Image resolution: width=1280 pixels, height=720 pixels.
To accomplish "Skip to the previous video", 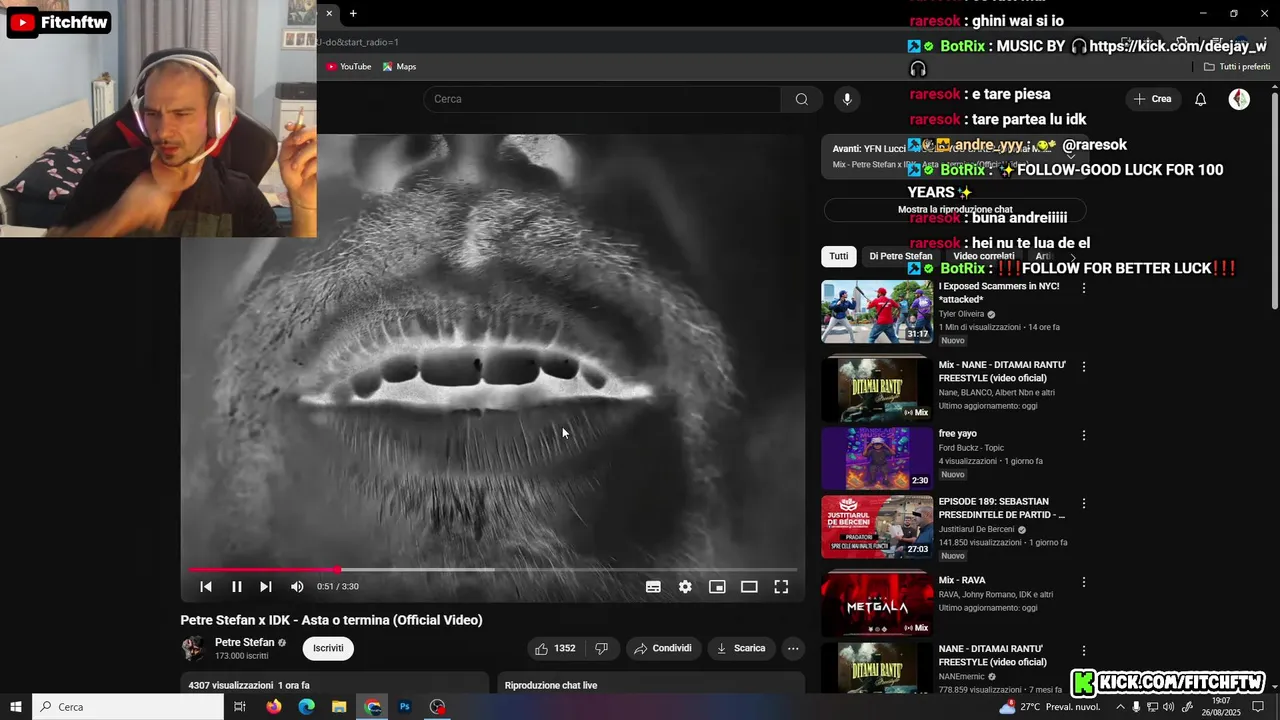I will 206,587.
